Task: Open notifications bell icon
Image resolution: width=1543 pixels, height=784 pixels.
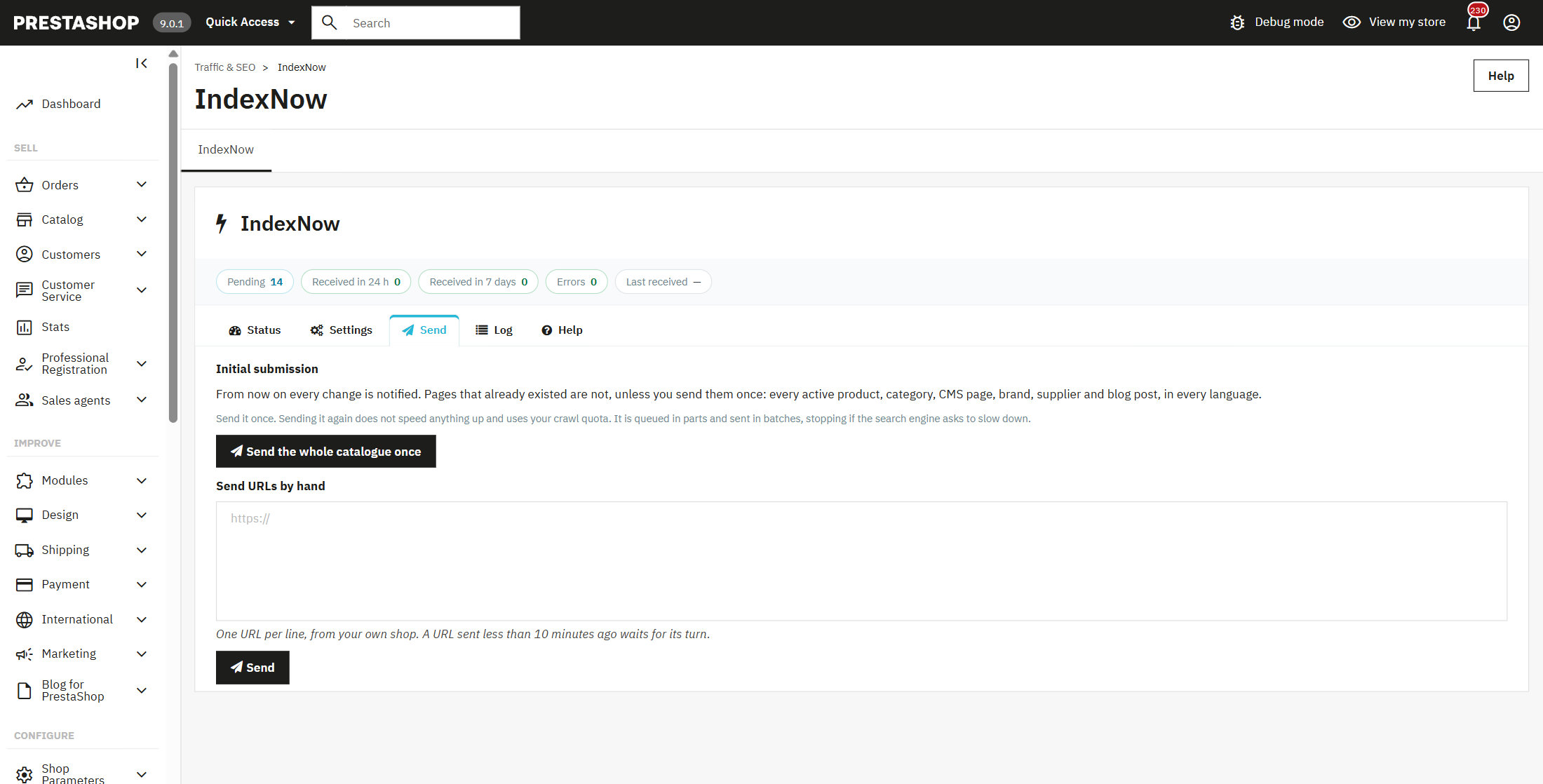Action: [x=1474, y=22]
